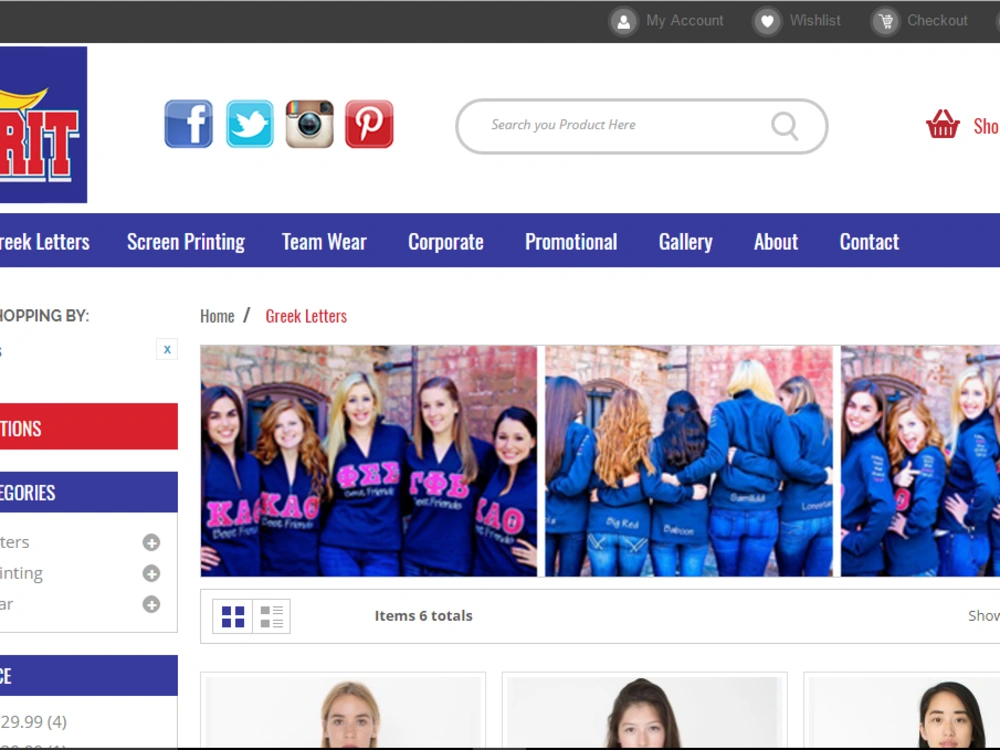This screenshot has height=750, width=1000.
Task: Click the Home breadcrumb link
Action: [217, 316]
